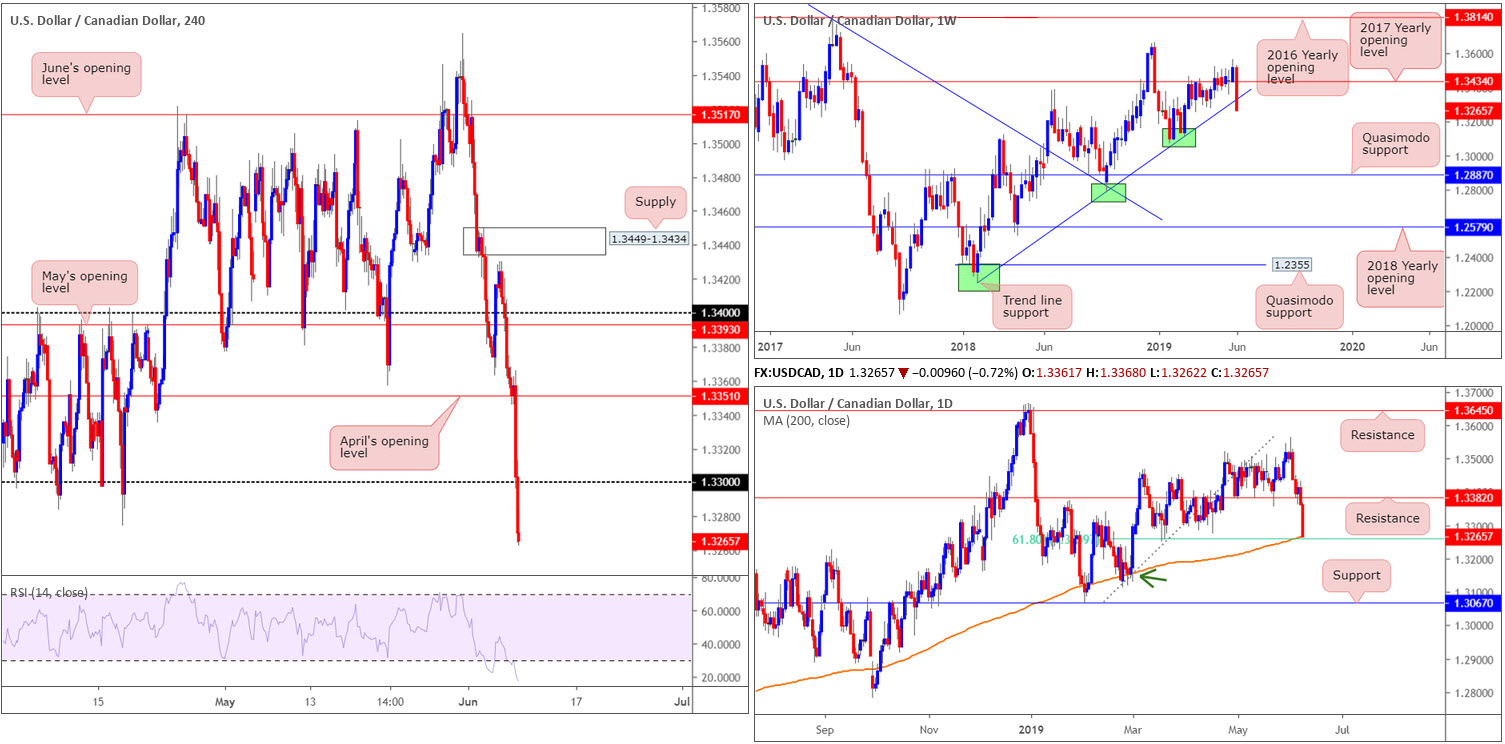Image resolution: width=1505 pixels, height=744 pixels.
Task: Click Resistance callout below 1.33820
Action: tap(1388, 518)
